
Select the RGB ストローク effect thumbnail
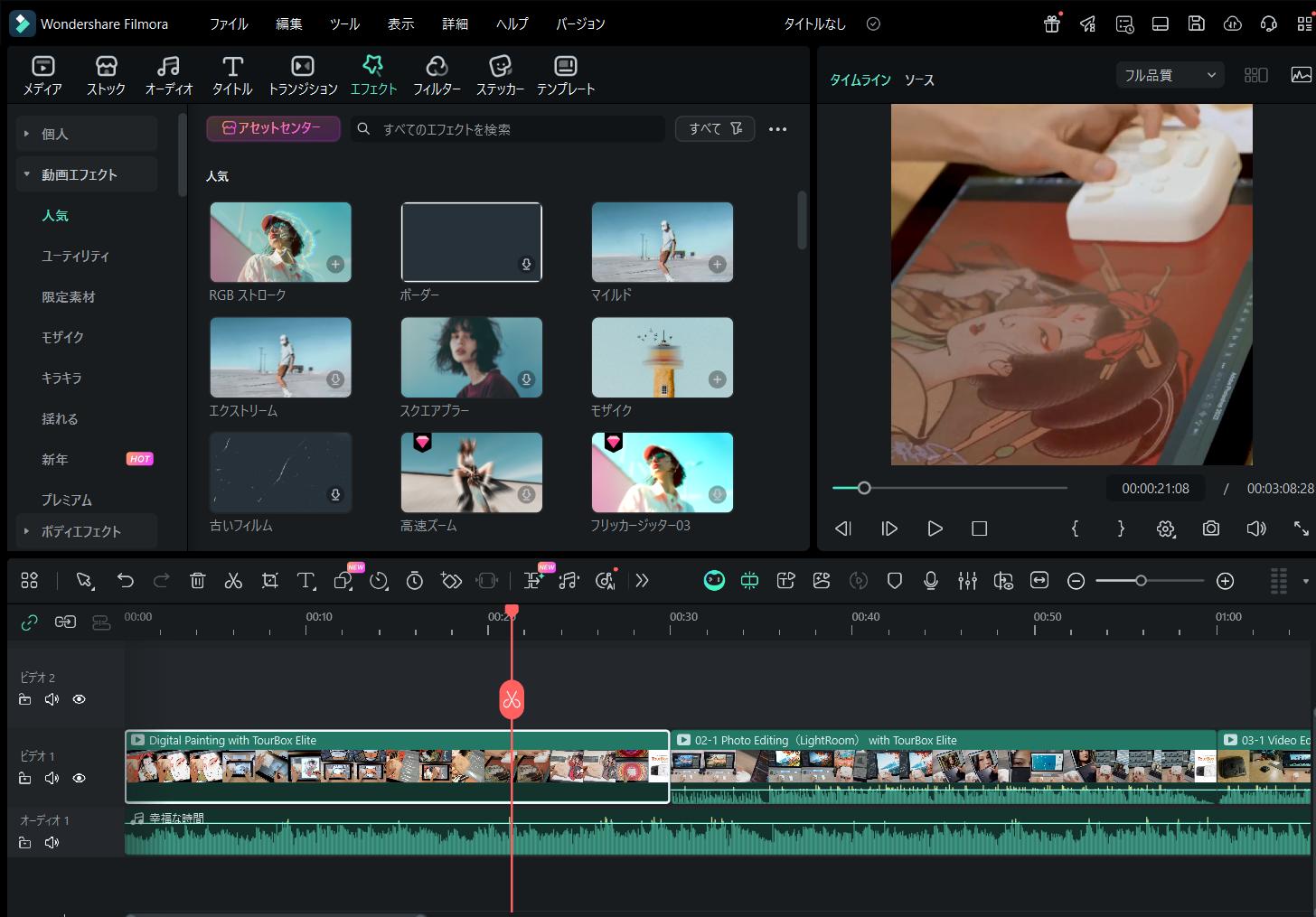click(x=280, y=242)
